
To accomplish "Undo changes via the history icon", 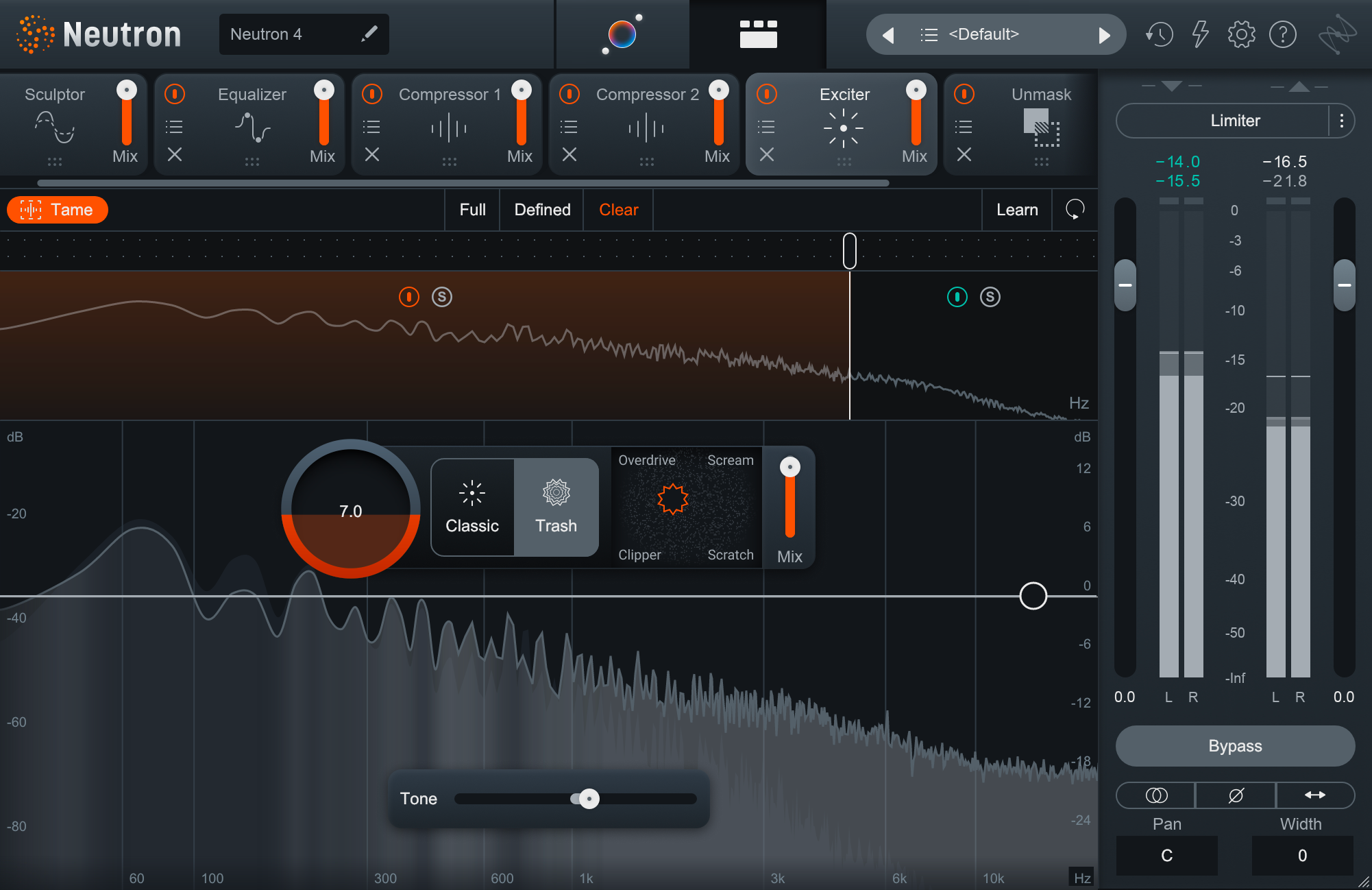I will (1159, 34).
